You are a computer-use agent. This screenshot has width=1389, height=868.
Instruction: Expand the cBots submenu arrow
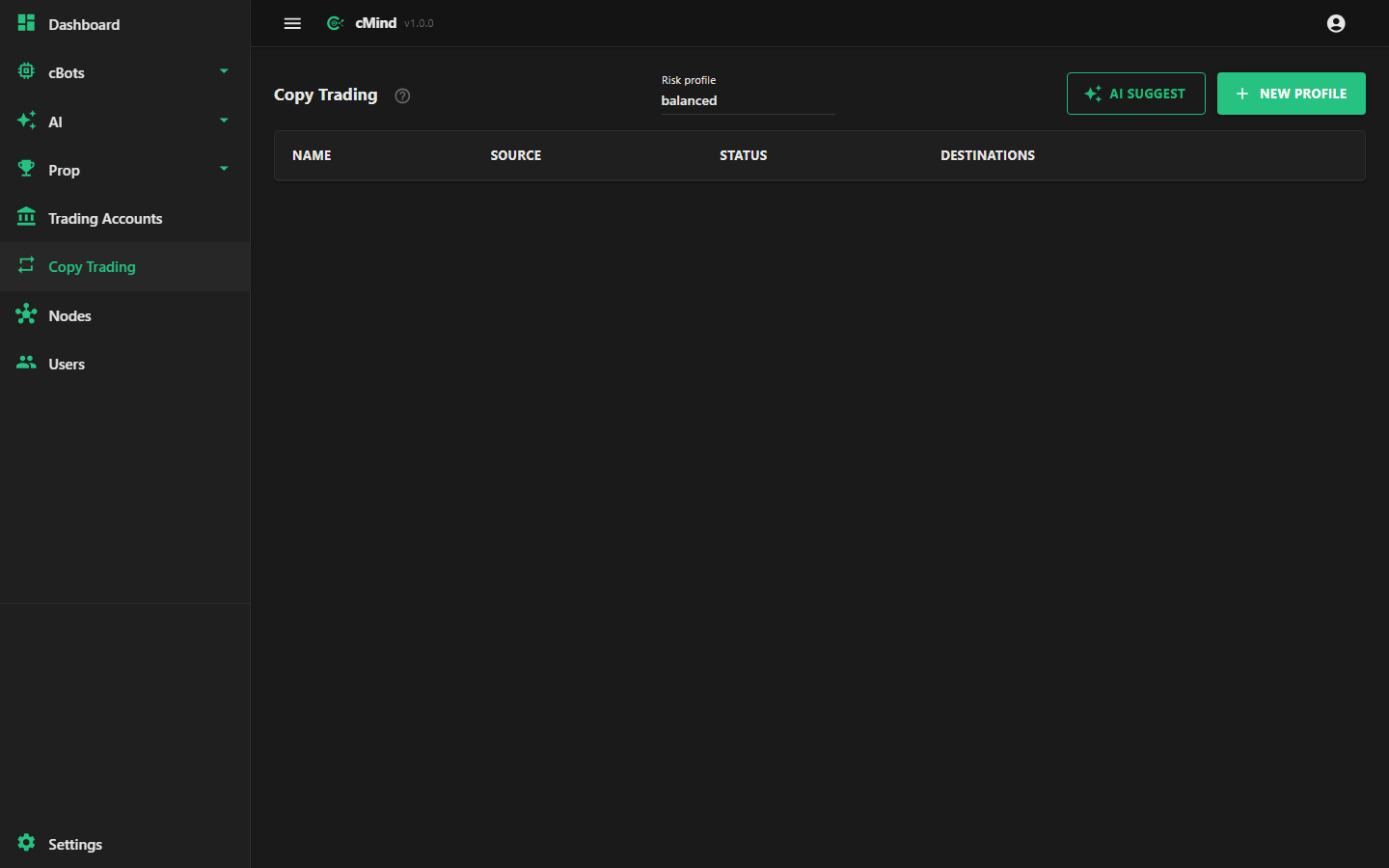(x=224, y=71)
